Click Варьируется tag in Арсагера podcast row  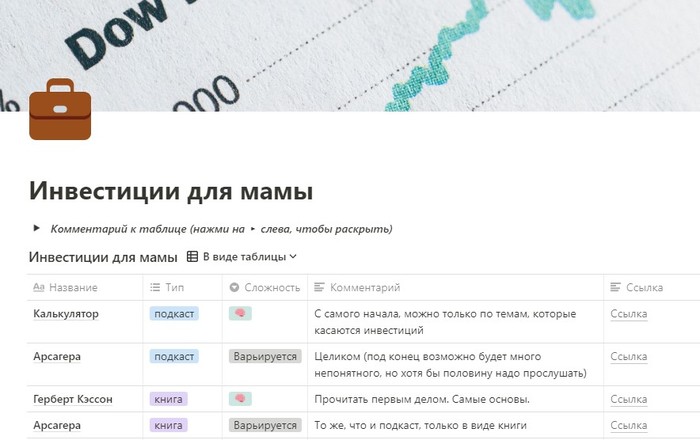tap(265, 357)
